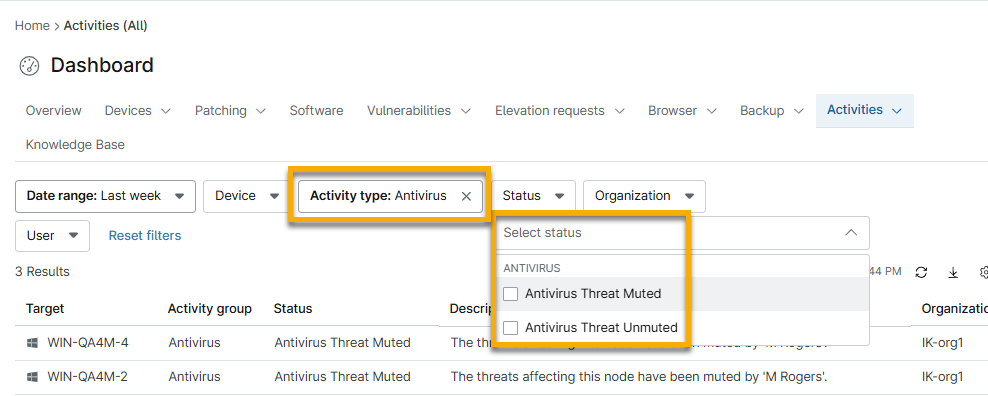This screenshot has width=988, height=396.
Task: Open the Elevation requests tab
Action: [x=560, y=111]
